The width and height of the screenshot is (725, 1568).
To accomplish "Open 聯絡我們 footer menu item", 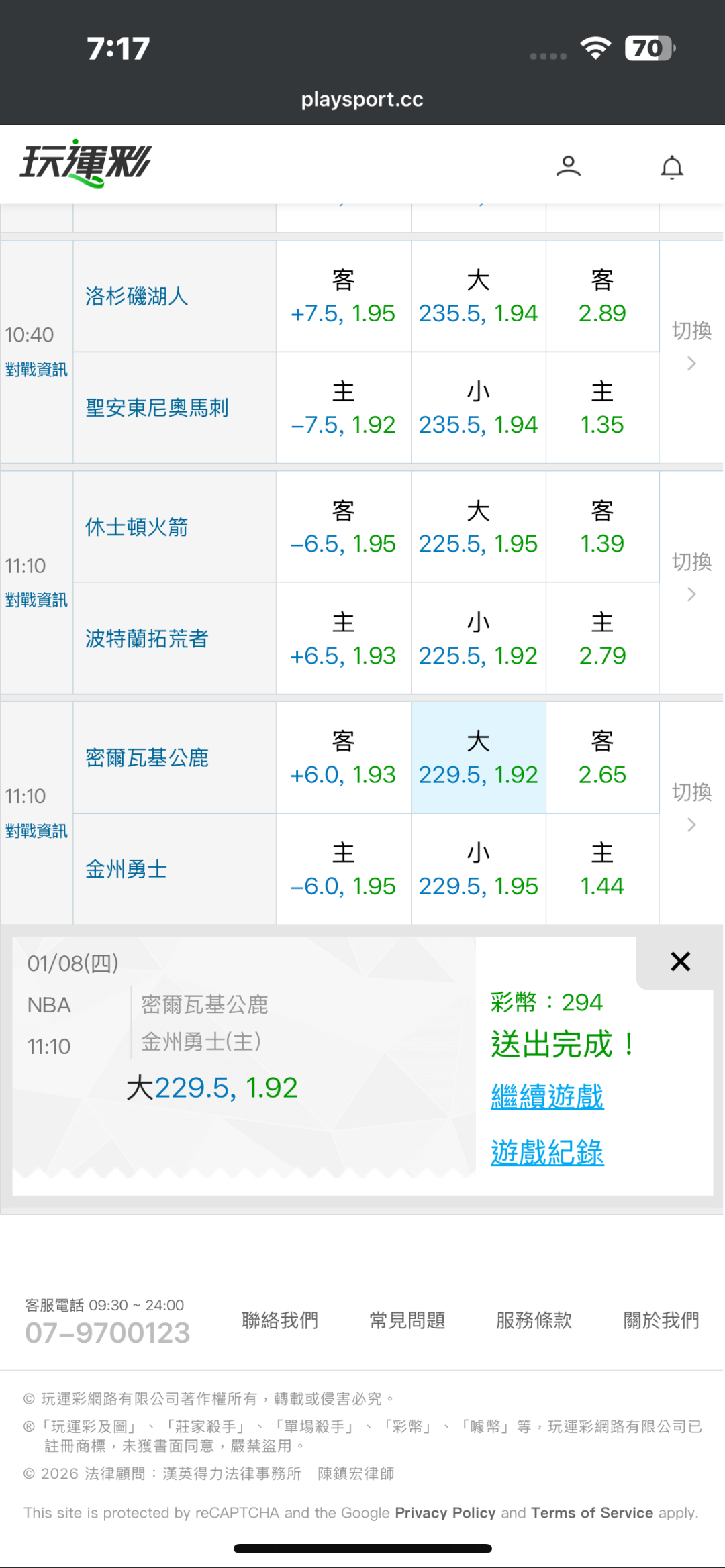I will [280, 1320].
